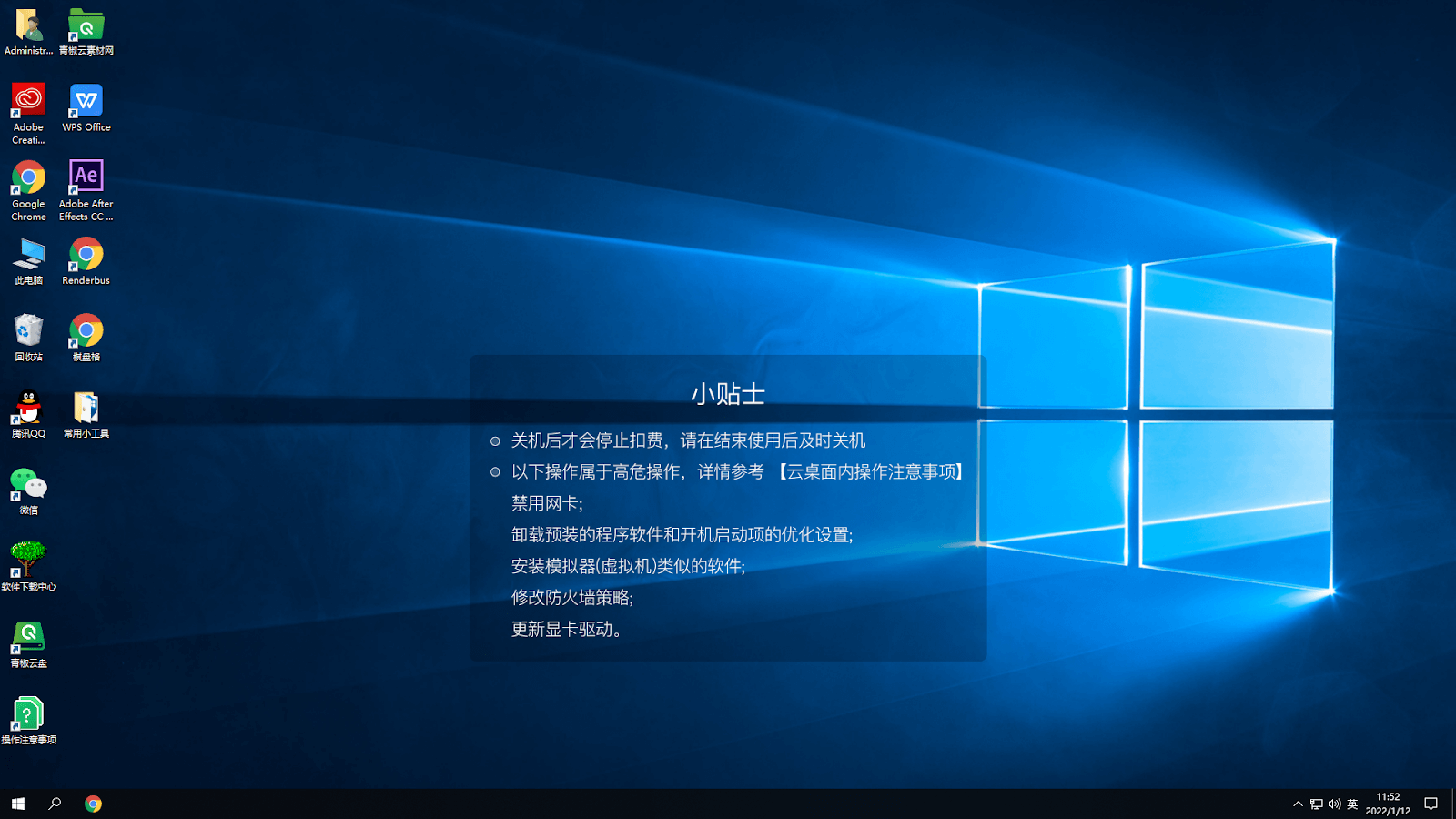The height and width of the screenshot is (819, 1456).
Task: Select the 腾讯QQ penguin icon
Action: (x=28, y=415)
